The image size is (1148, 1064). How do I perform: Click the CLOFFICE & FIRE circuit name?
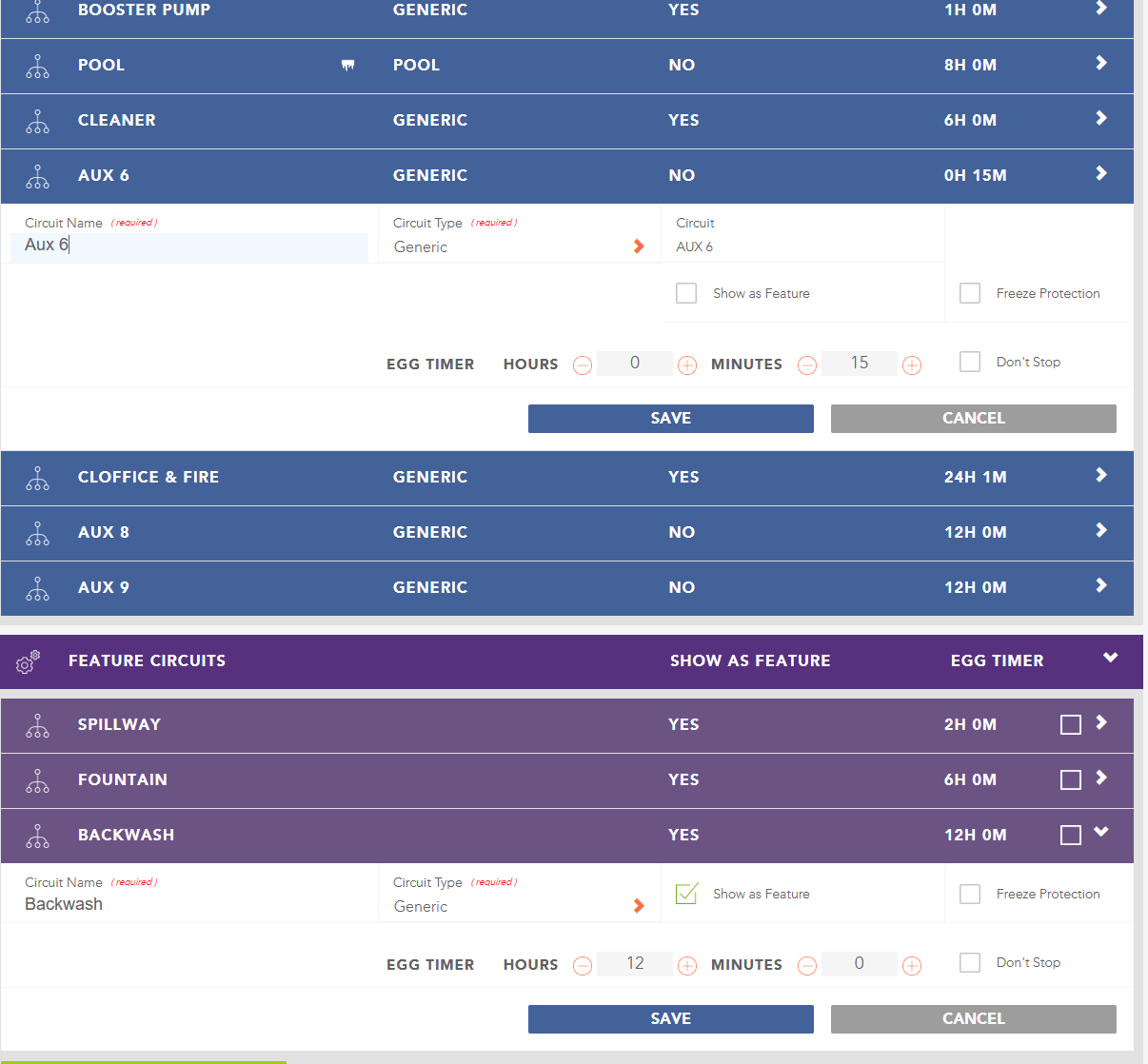pos(148,477)
